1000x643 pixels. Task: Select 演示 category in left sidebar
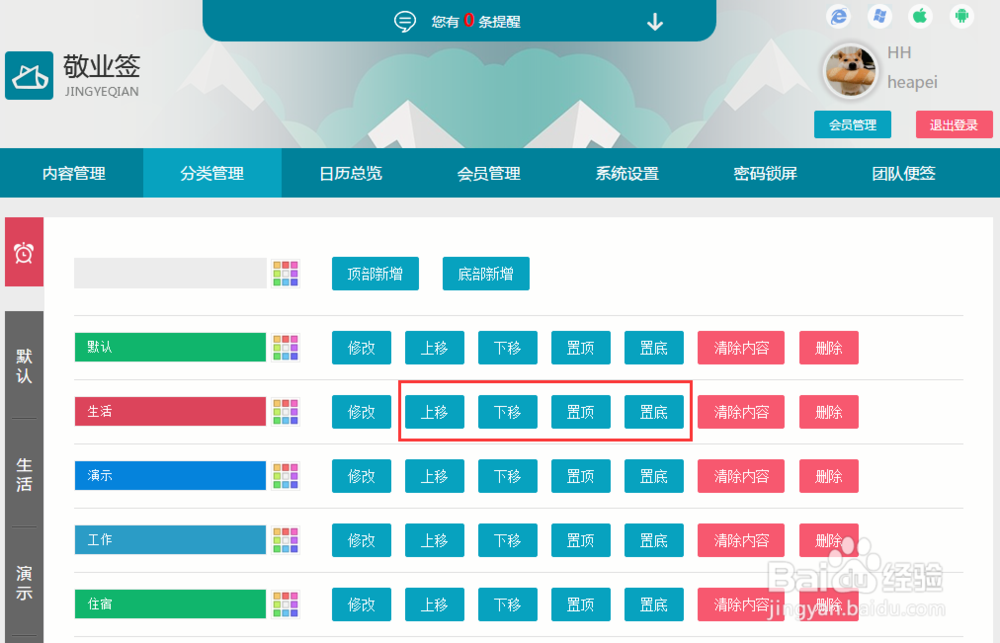[x=23, y=583]
